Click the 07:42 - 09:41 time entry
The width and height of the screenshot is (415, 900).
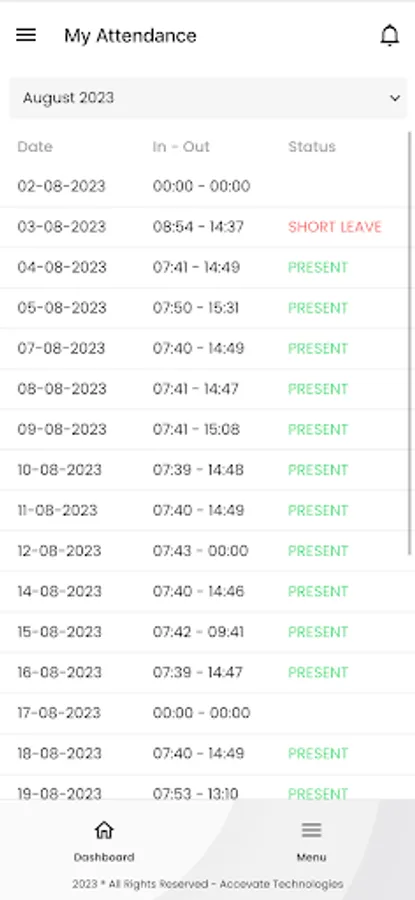click(x=198, y=632)
